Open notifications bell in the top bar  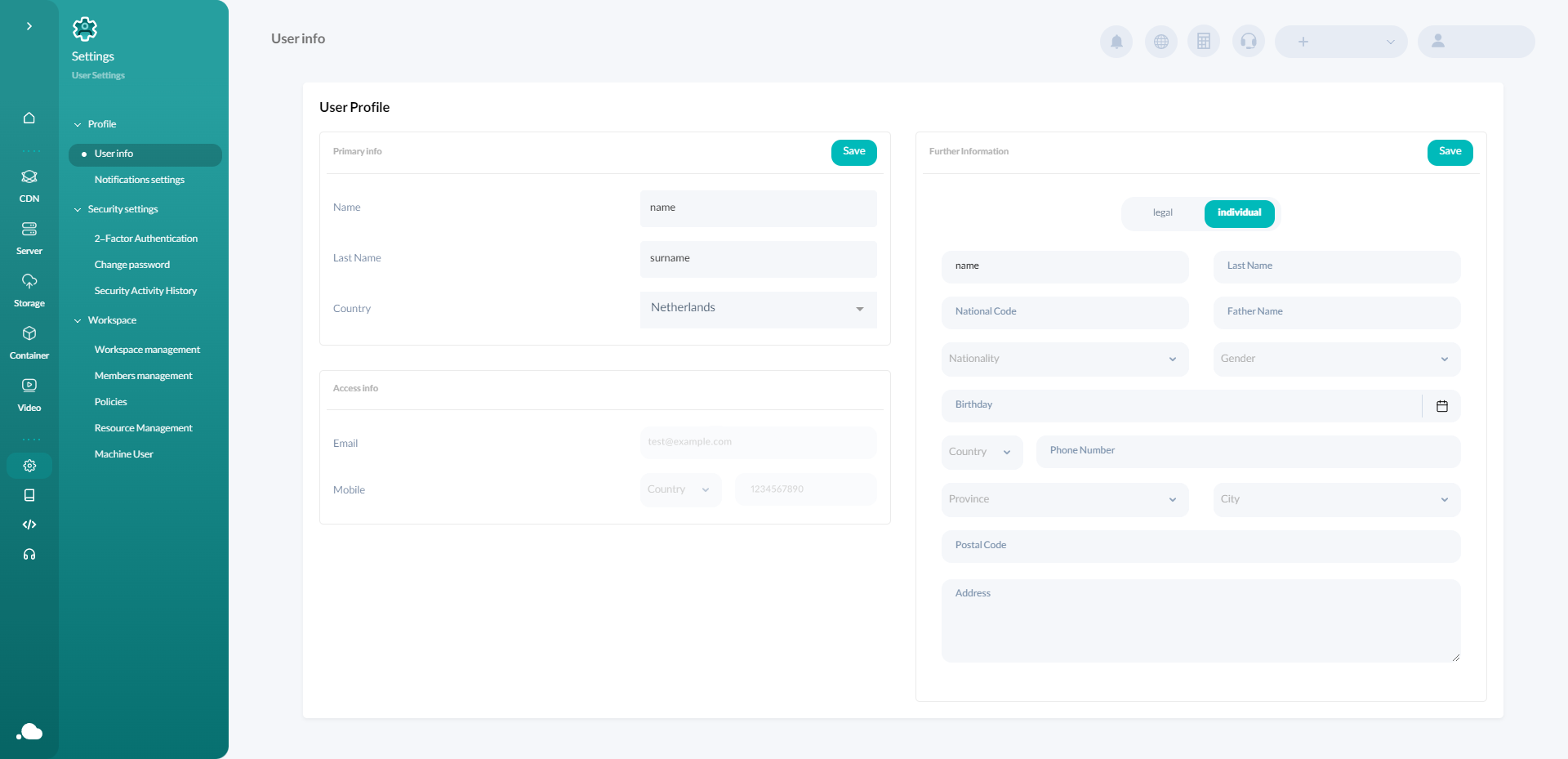(1116, 42)
